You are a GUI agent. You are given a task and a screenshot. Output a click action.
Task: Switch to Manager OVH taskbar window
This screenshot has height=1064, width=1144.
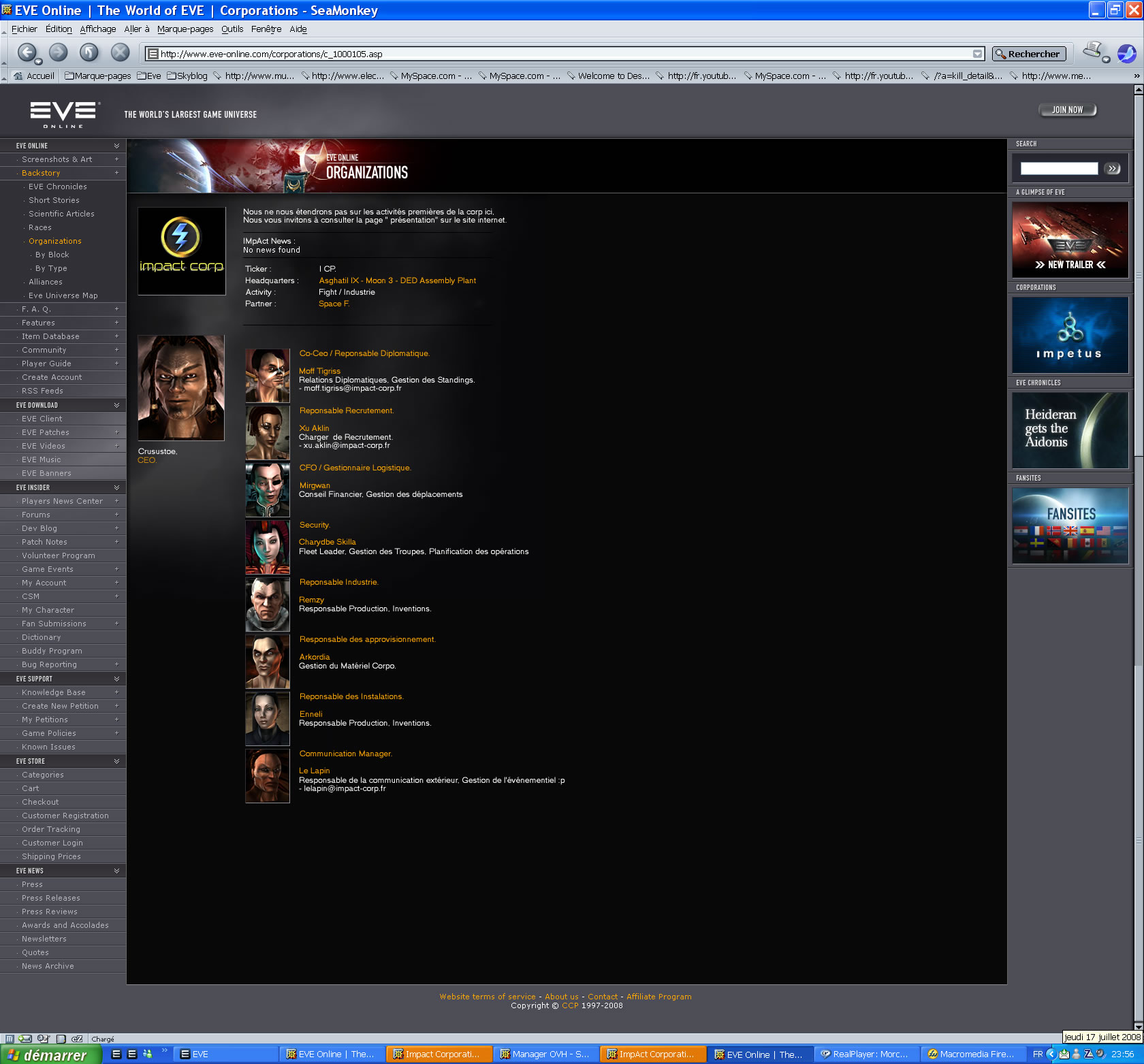coord(545,1054)
